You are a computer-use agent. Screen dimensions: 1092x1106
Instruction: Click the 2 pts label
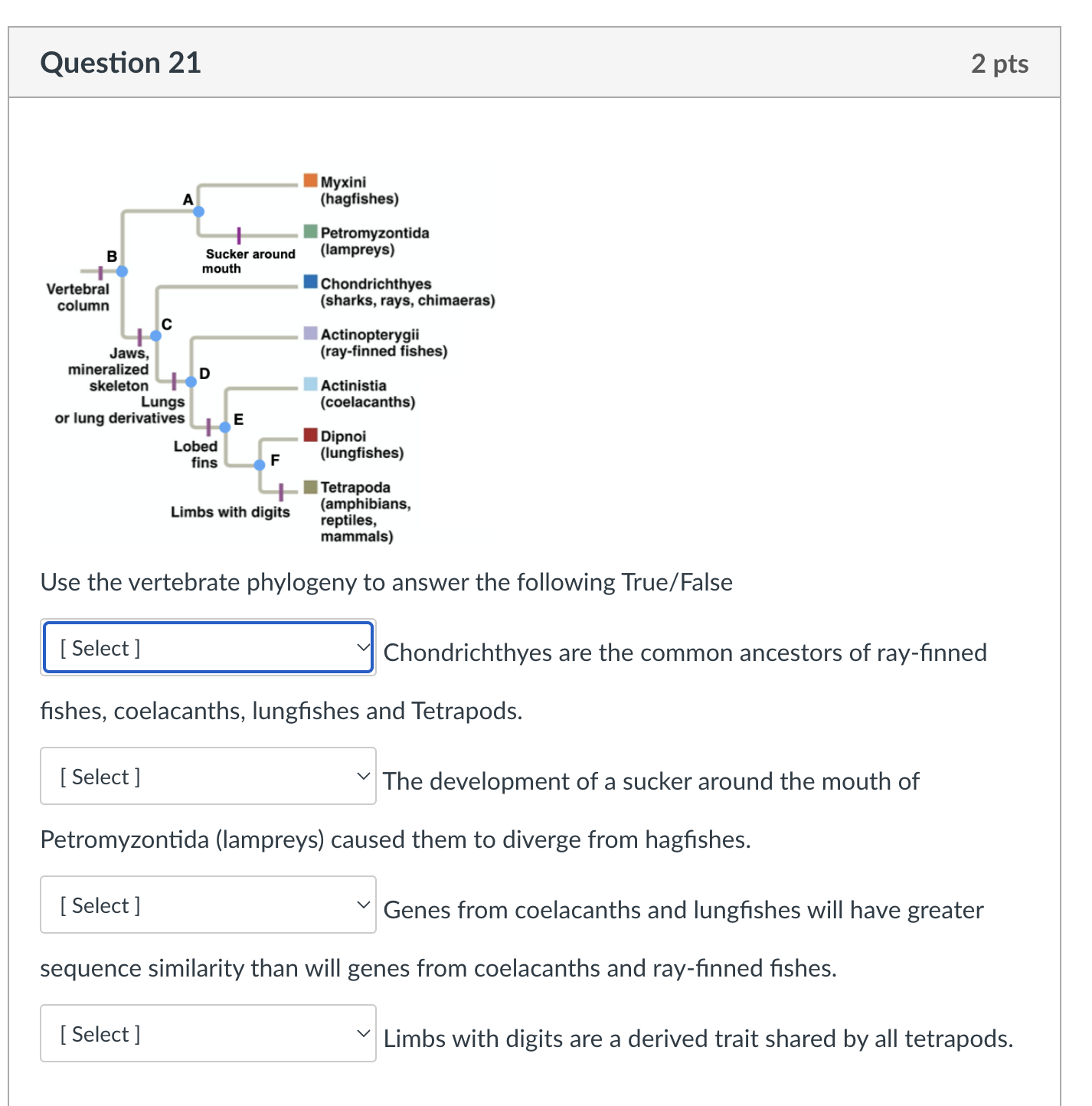[x=999, y=64]
